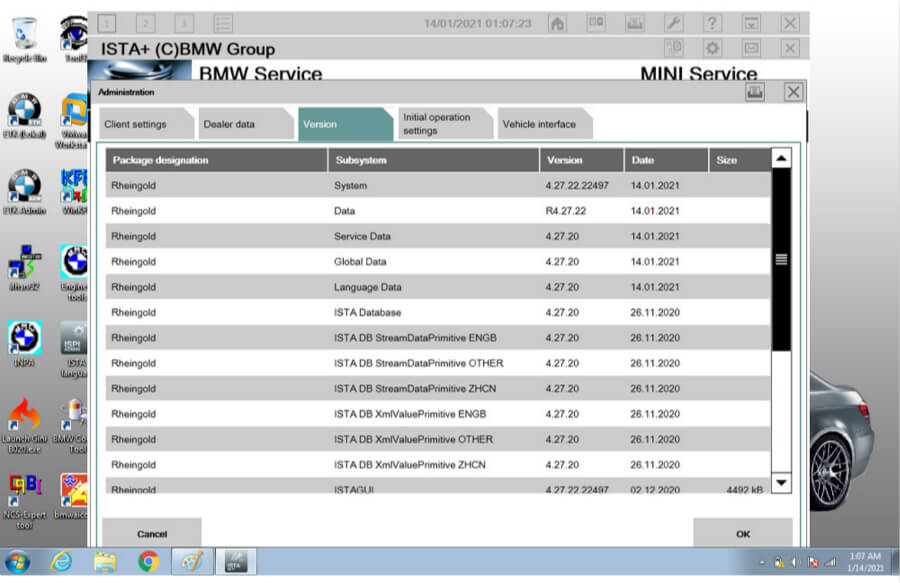Open the ISTA app from the taskbar

click(235, 563)
